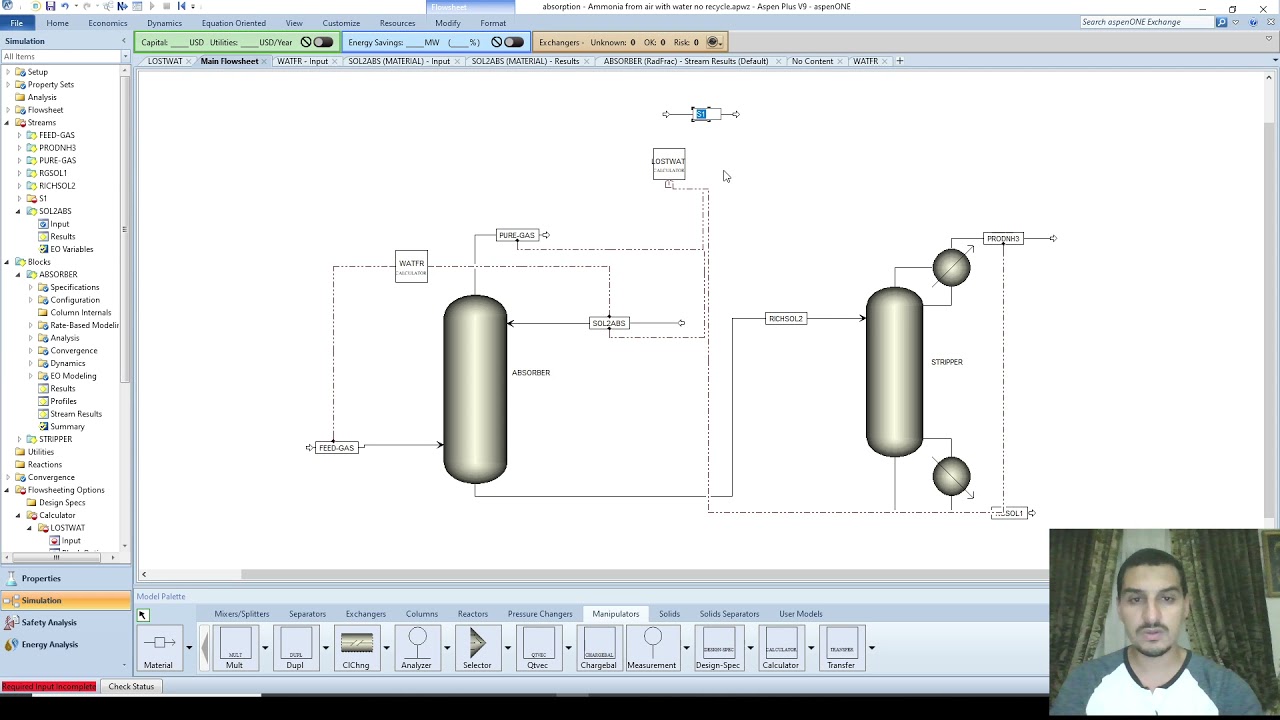1280x720 pixels.
Task: Add a new tab with the plus button
Action: point(899,61)
